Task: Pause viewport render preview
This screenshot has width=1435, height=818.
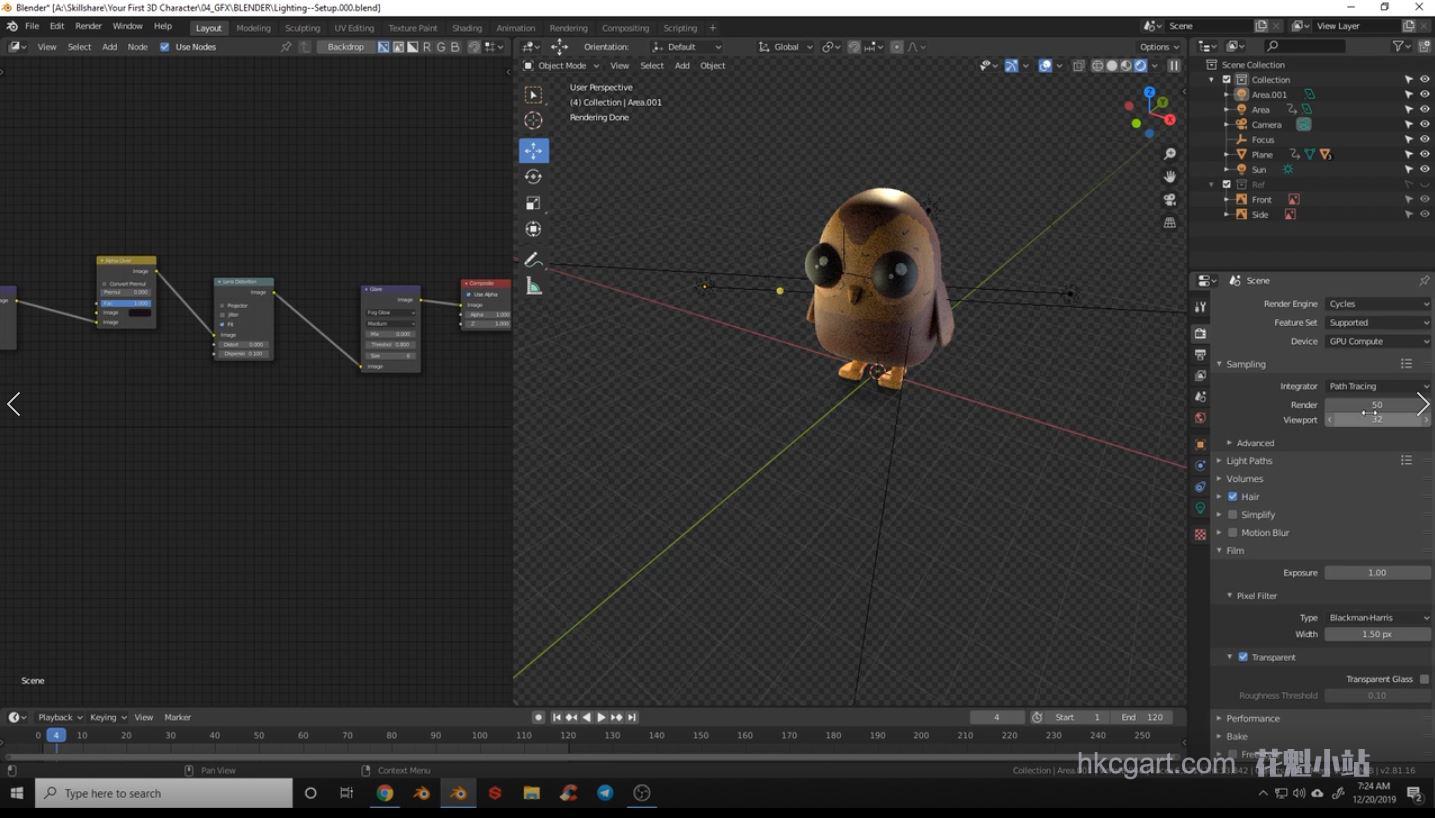Action: [1174, 66]
